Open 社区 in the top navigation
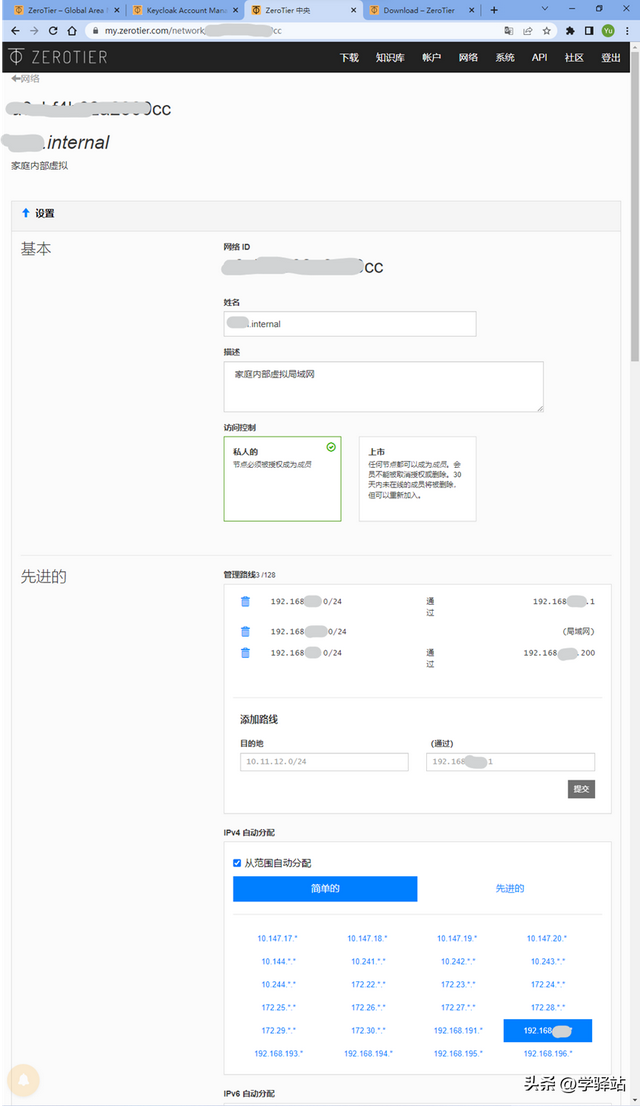The height and width of the screenshot is (1106, 640). tap(574, 58)
